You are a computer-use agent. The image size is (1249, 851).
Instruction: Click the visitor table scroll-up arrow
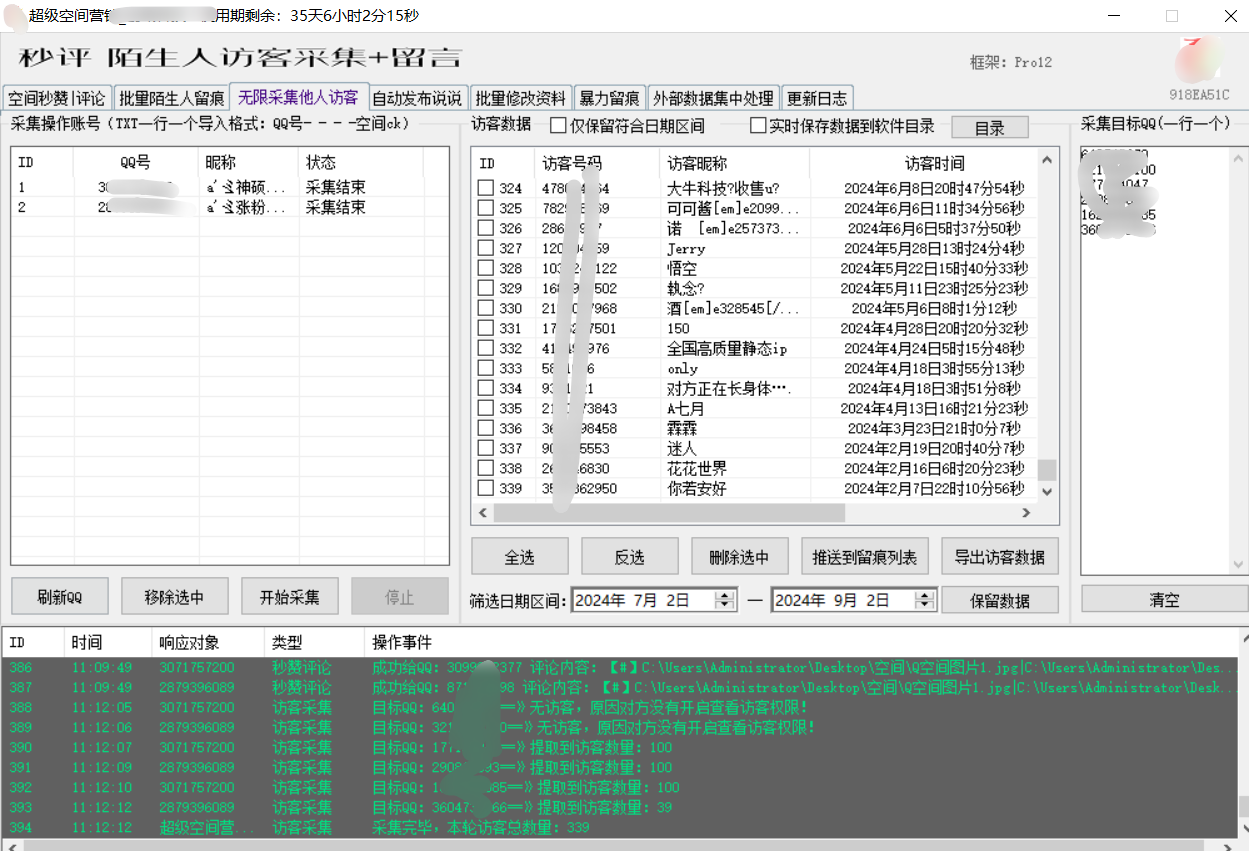1047,160
